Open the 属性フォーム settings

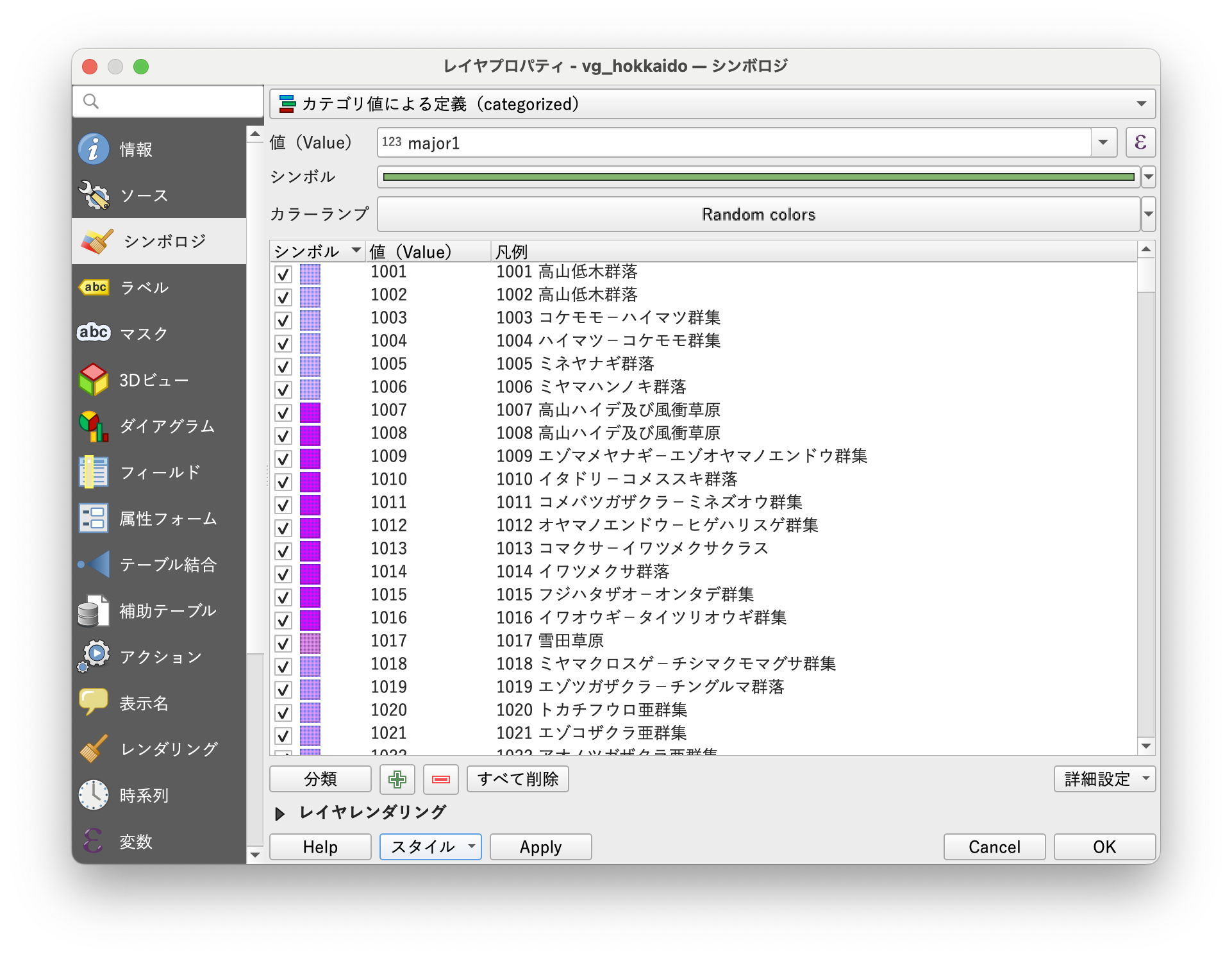click(x=168, y=518)
